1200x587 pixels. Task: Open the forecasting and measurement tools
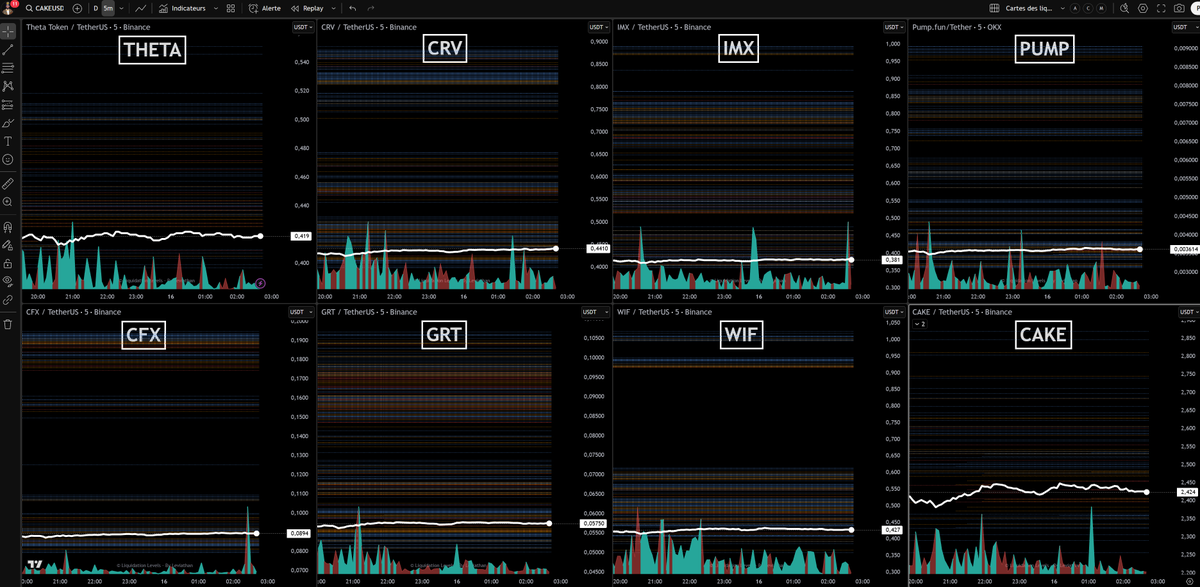(8, 104)
